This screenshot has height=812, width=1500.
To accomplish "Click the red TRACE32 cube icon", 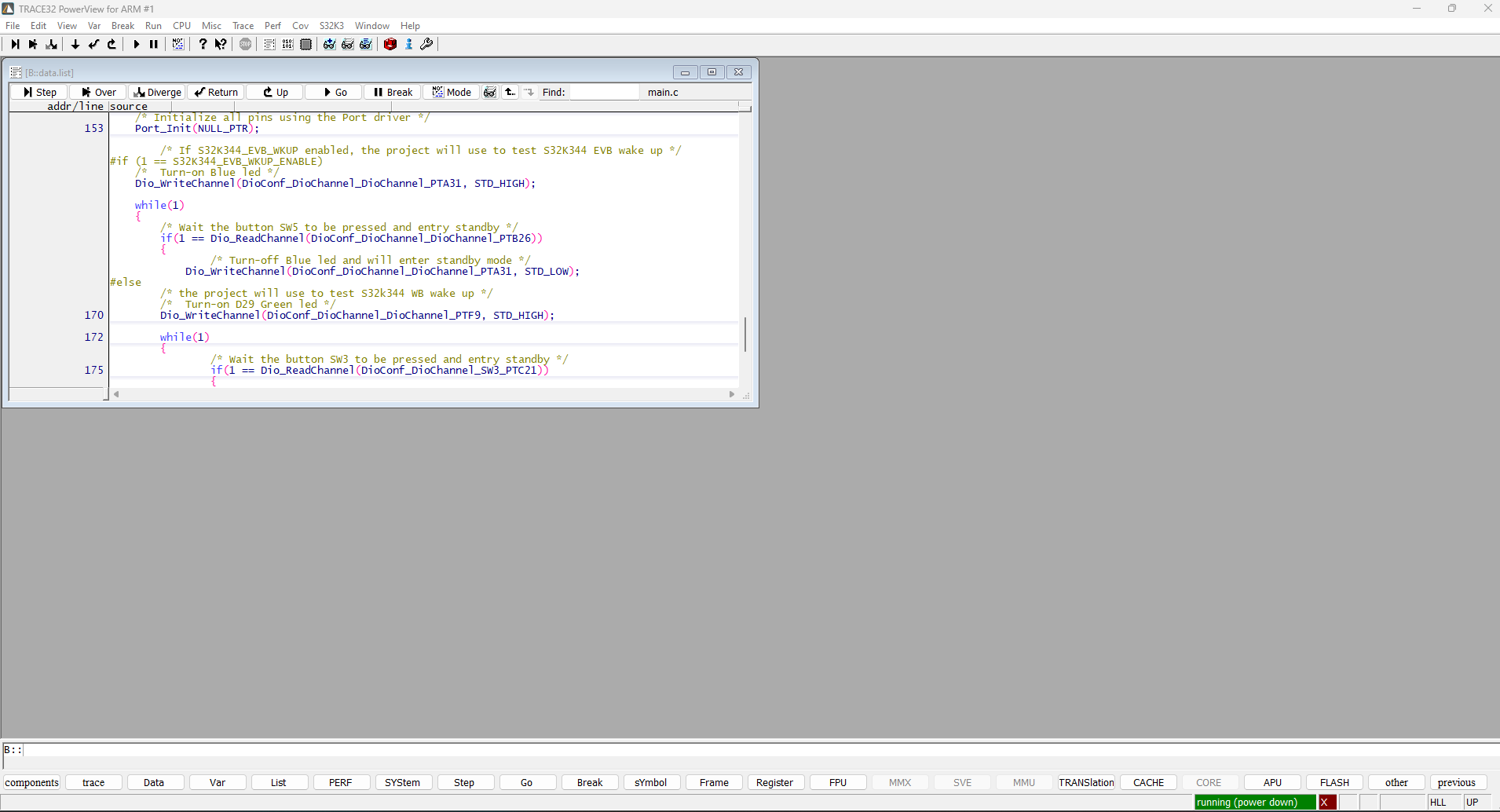I will coord(390,44).
